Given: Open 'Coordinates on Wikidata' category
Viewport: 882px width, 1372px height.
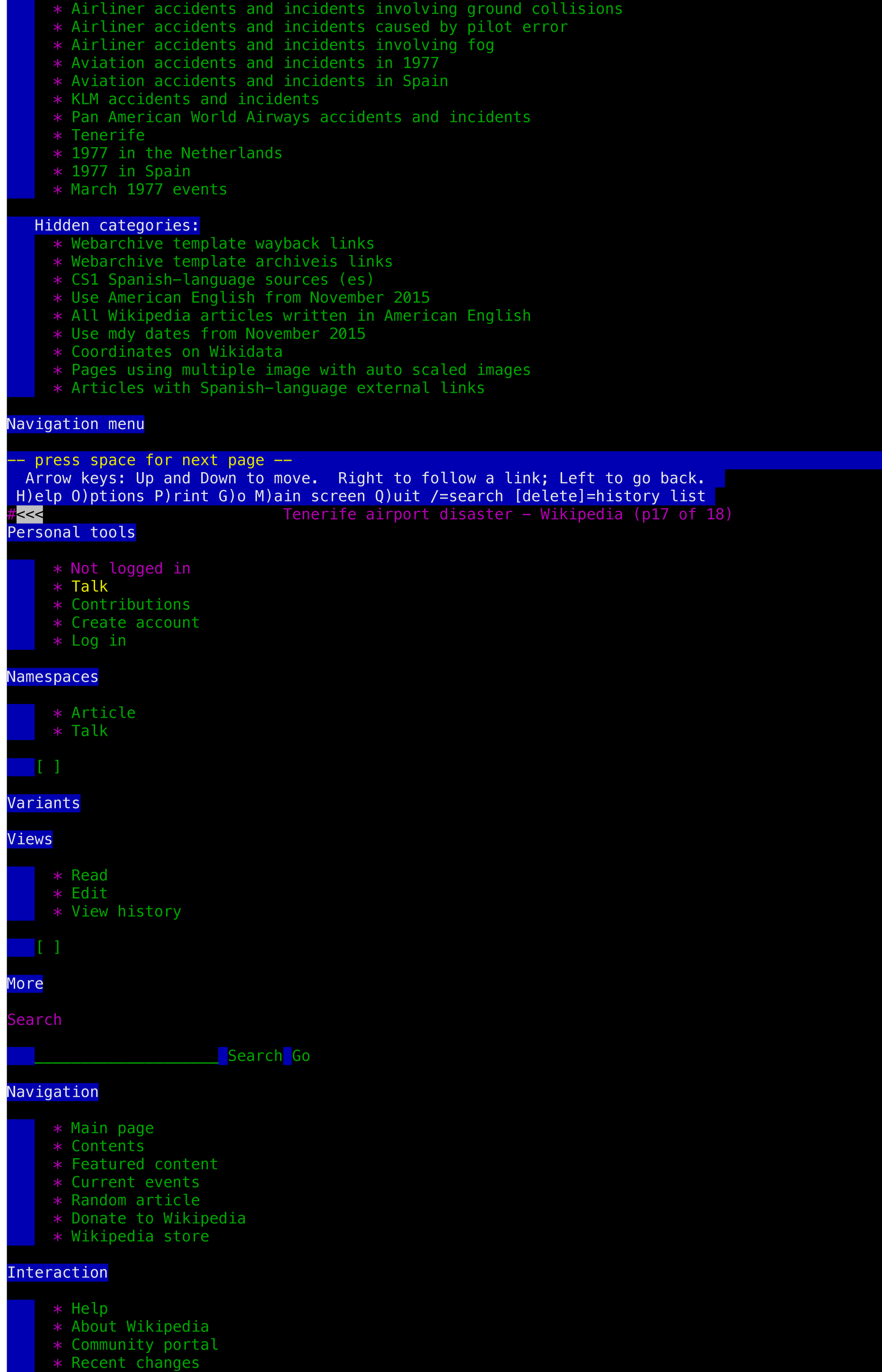Looking at the screenshot, I should [x=176, y=352].
